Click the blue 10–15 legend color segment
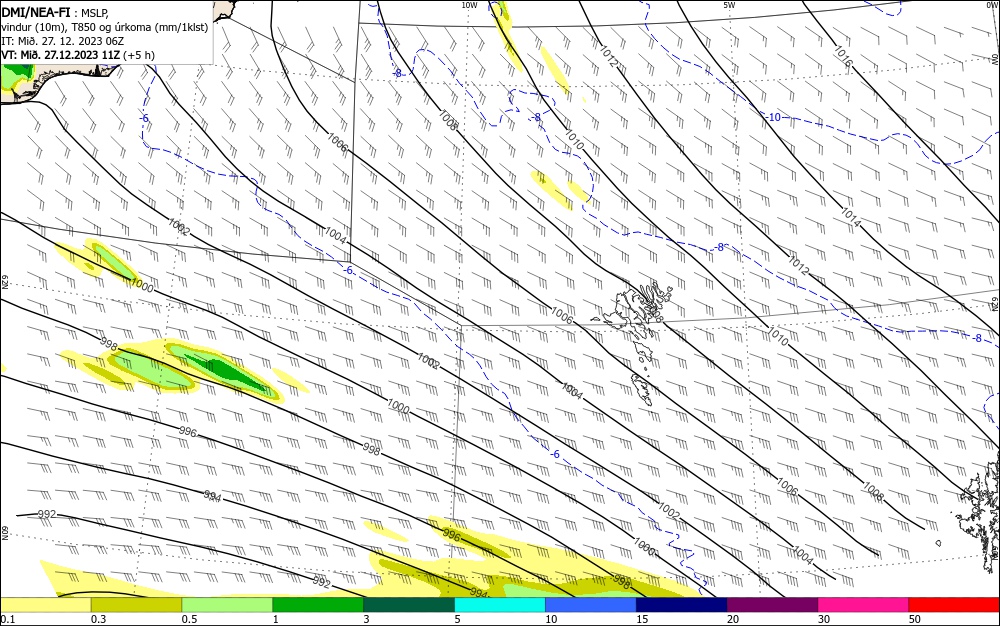The image size is (1000, 626). [591, 605]
